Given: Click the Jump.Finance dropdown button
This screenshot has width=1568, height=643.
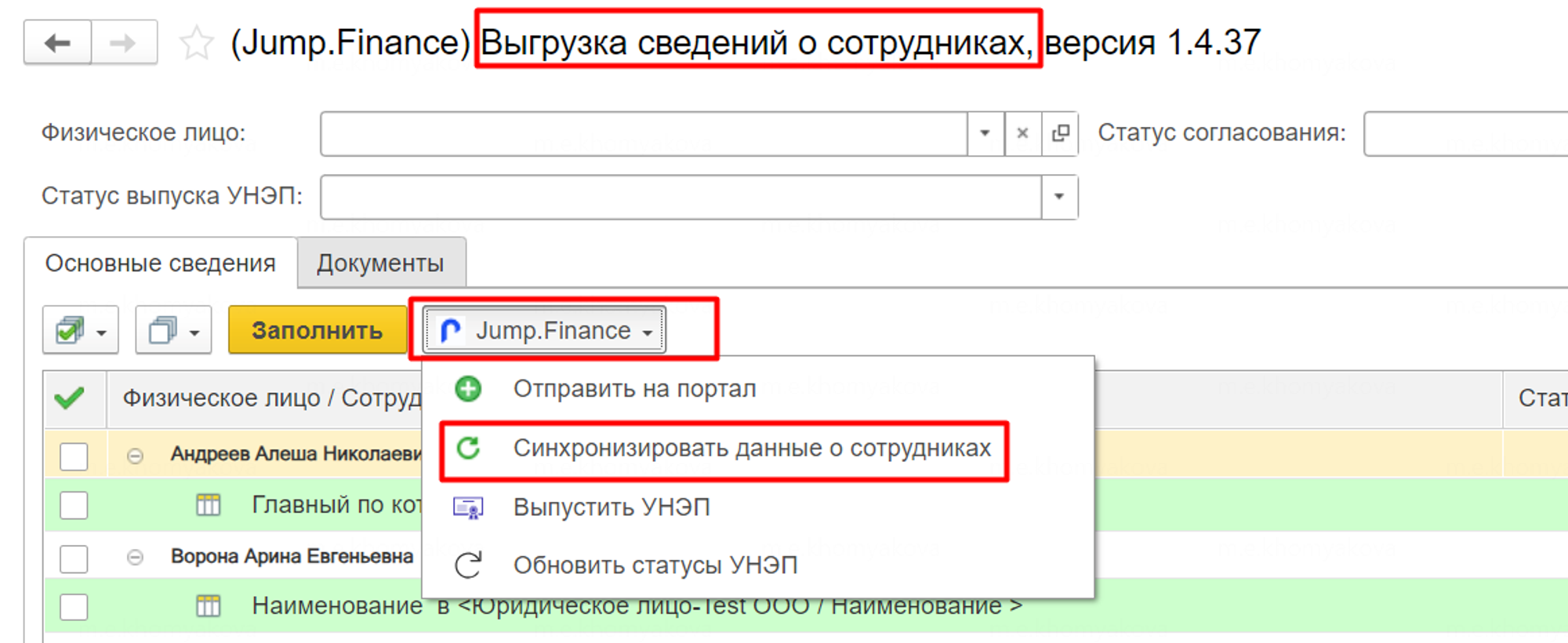Looking at the screenshot, I should coord(546,330).
